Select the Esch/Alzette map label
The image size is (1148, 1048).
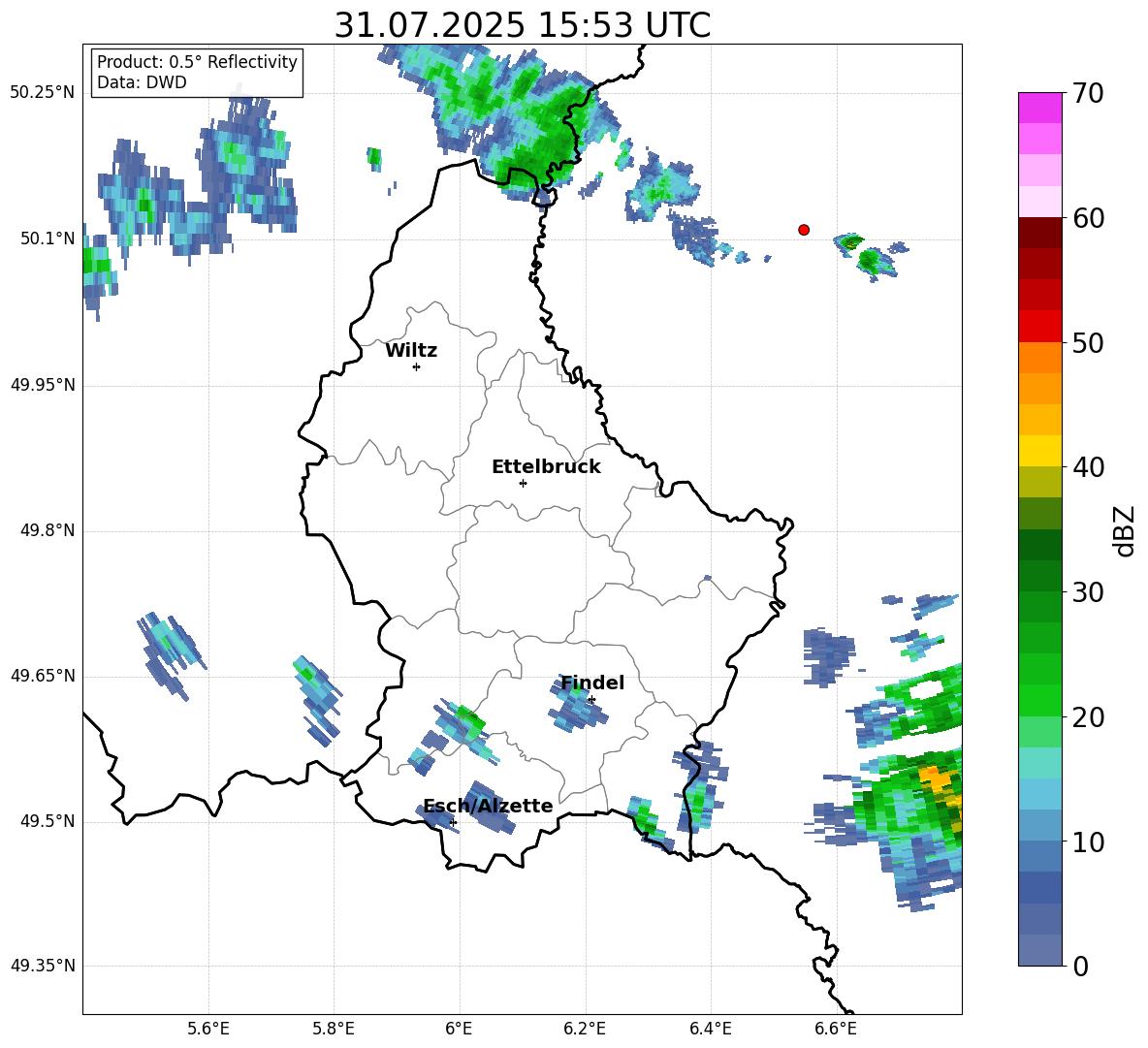(x=488, y=806)
